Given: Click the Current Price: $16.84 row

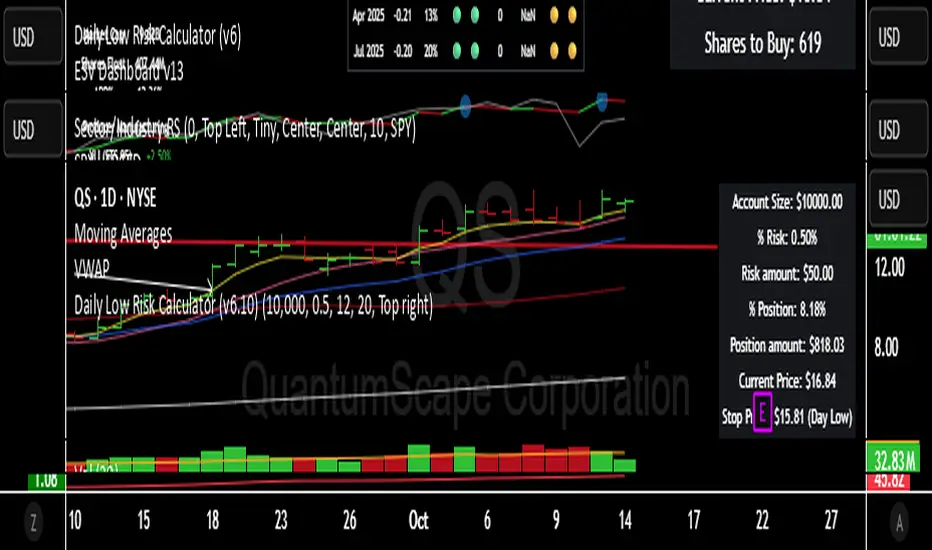Looking at the screenshot, I should 787,381.
